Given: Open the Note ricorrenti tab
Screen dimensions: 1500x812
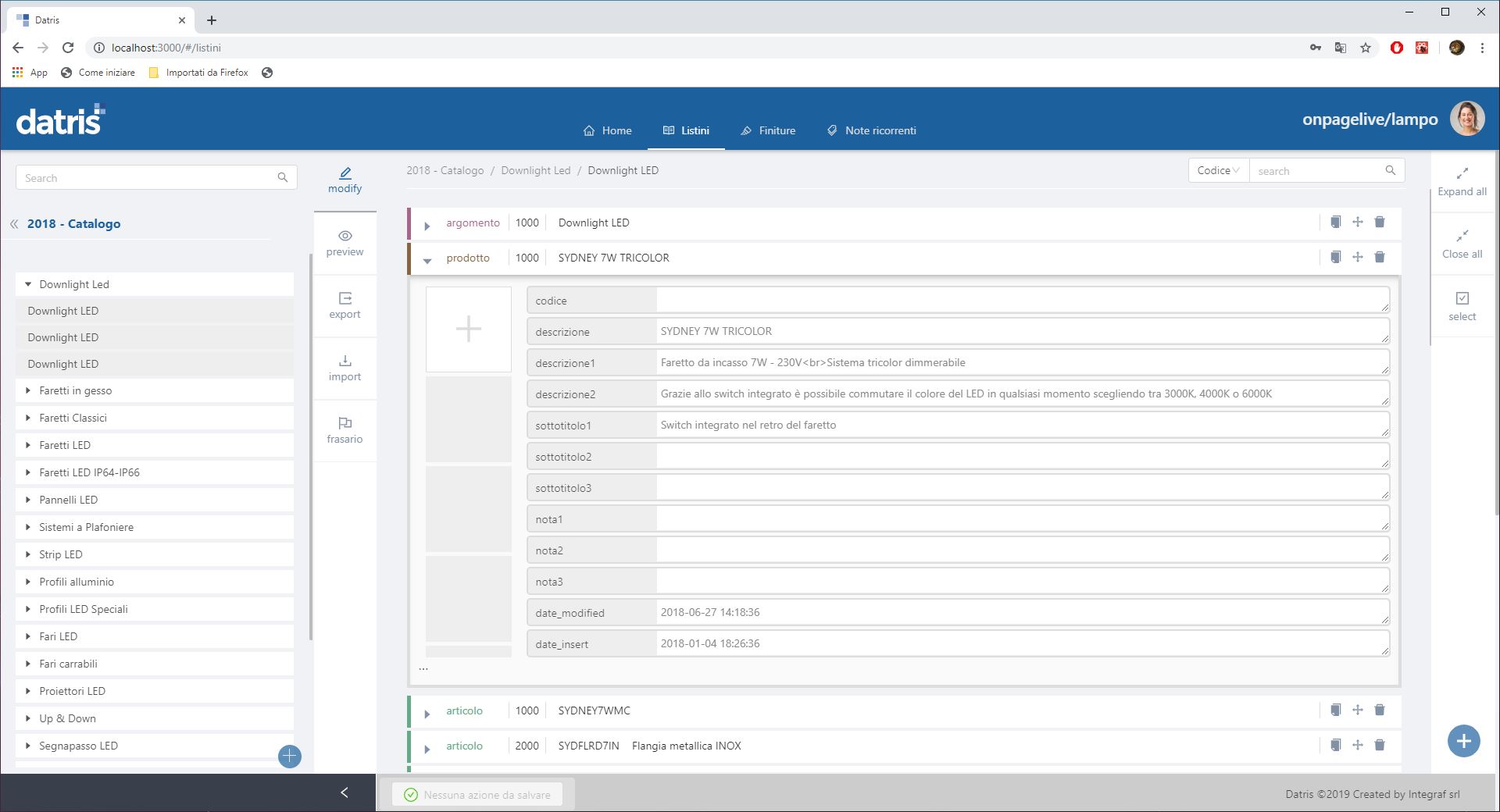Looking at the screenshot, I should coord(871,130).
